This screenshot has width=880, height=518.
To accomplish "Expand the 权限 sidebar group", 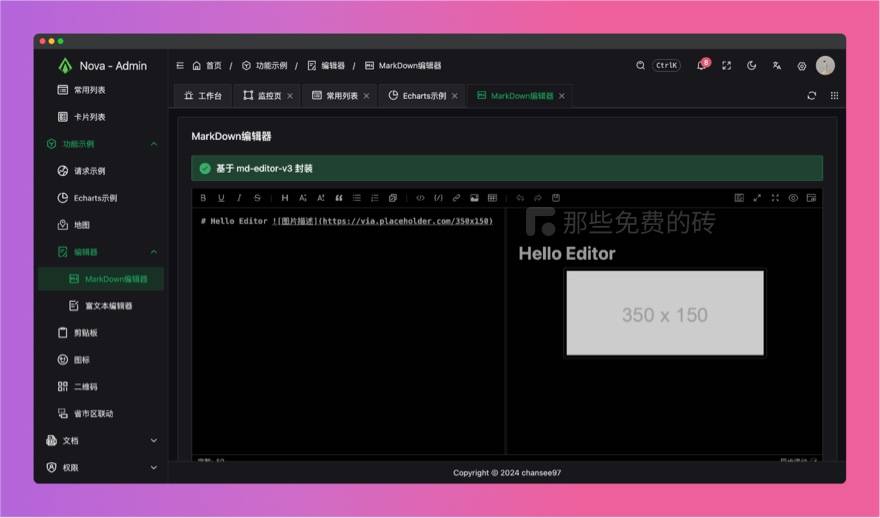I will tap(102, 467).
